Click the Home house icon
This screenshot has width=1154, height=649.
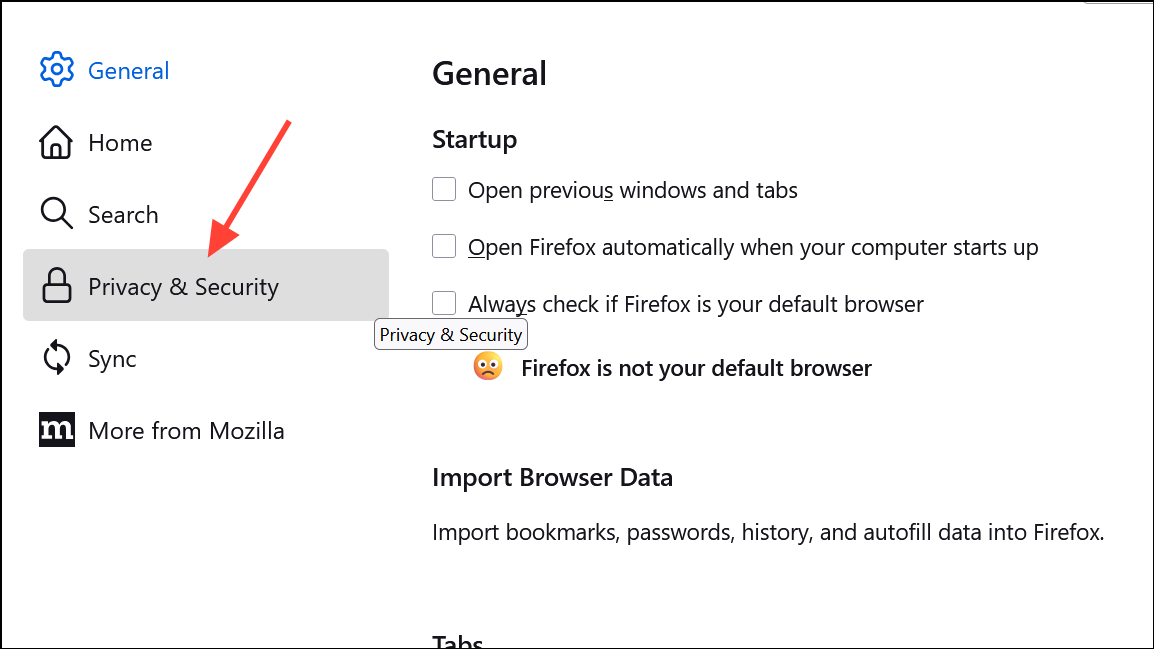click(56, 143)
